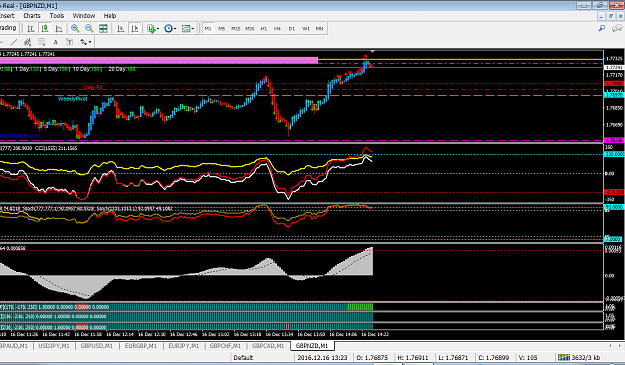The height and width of the screenshot is (365, 625).
Task: Switch to H4 timeframe
Action: [x=277, y=29]
